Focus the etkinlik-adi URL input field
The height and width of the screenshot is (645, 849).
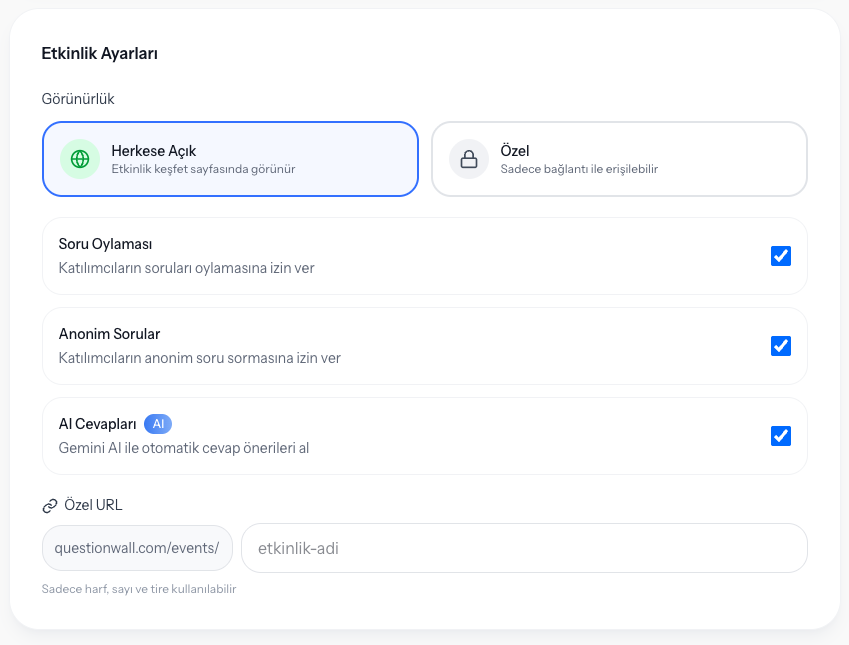524,548
